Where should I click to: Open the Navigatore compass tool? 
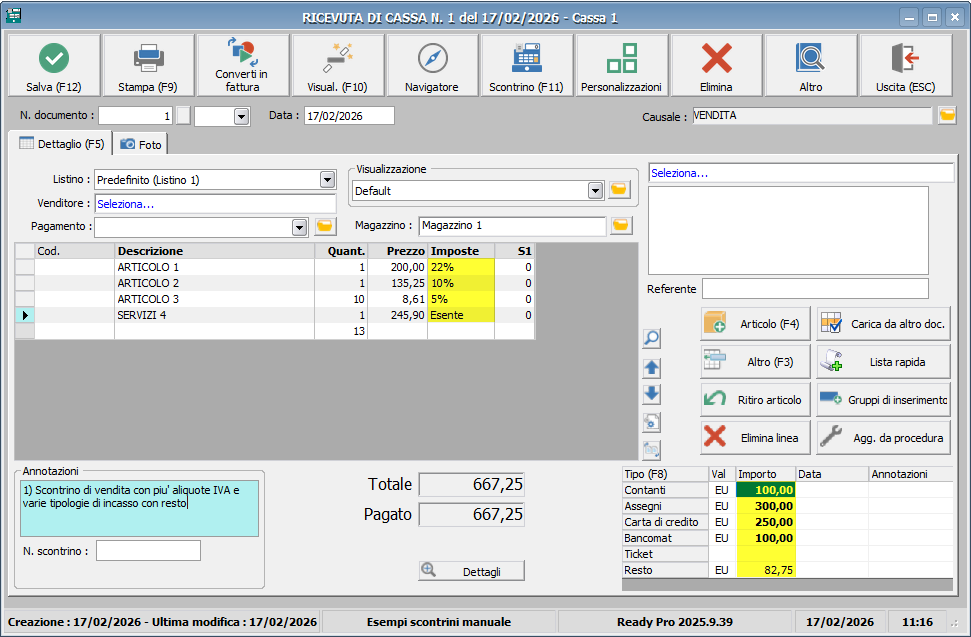(x=432, y=59)
